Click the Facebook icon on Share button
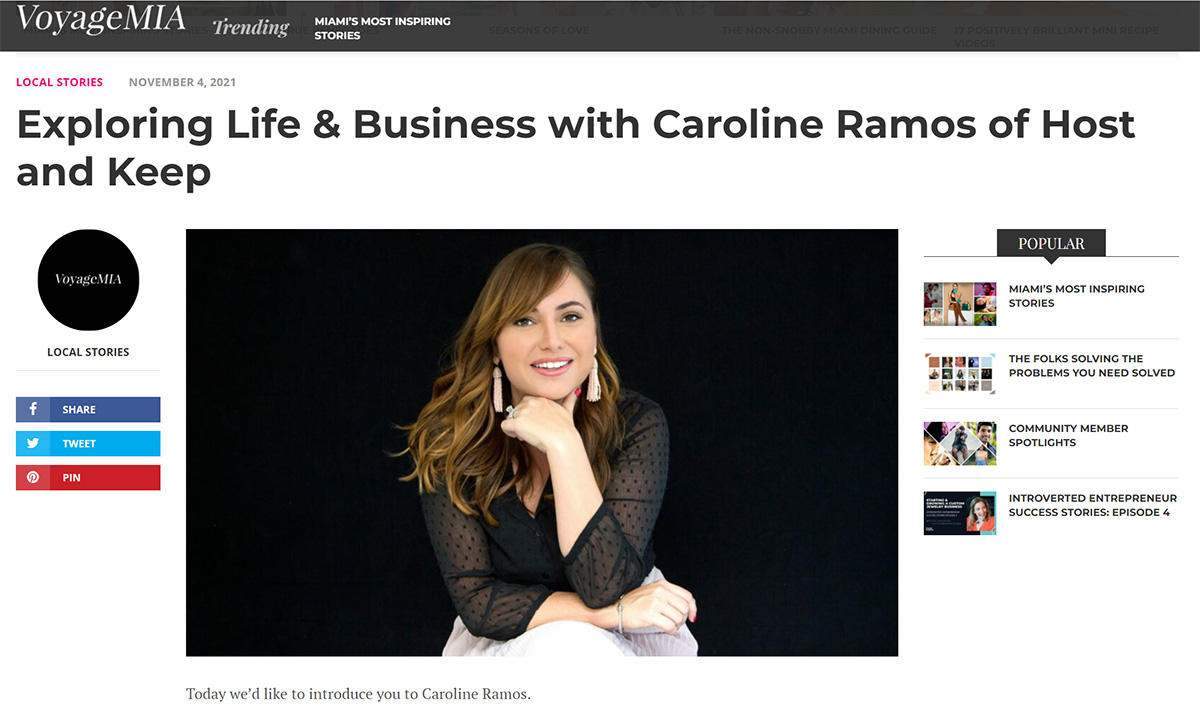 [33, 409]
